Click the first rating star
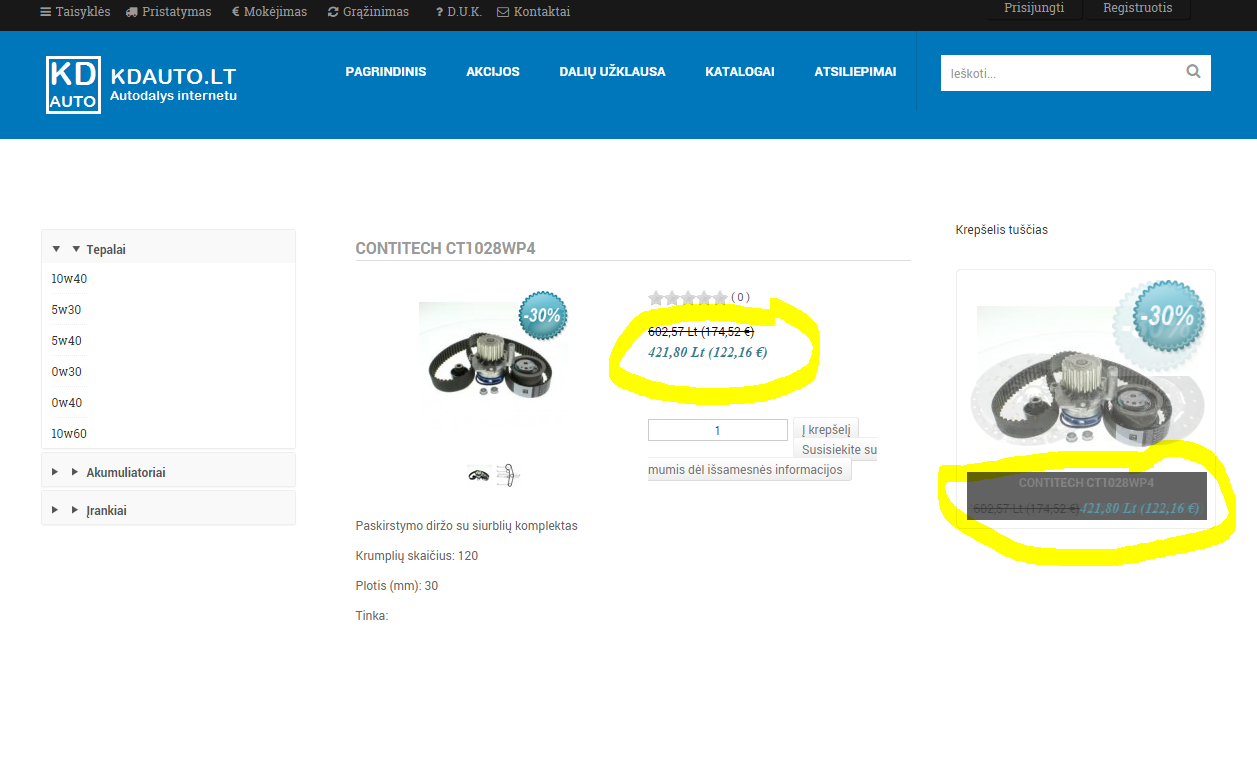This screenshot has width=1257, height=765. tap(656, 298)
